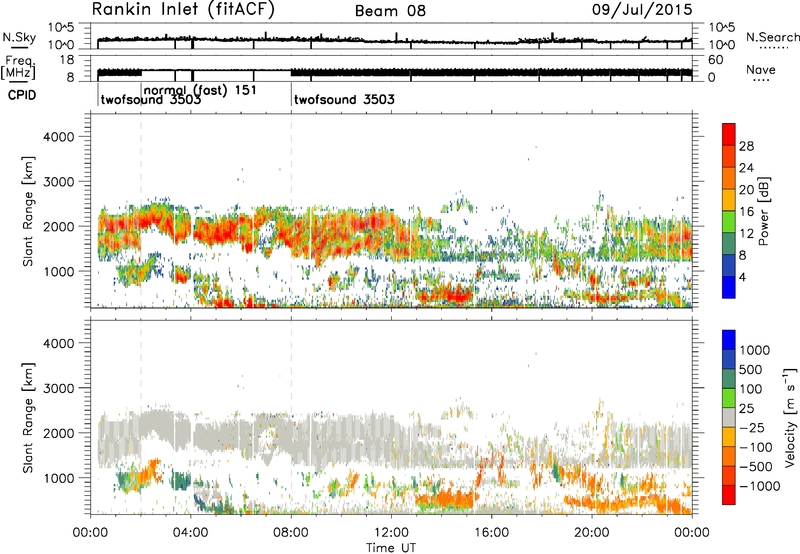This screenshot has width=800, height=554.
Task: Click the '20:00' time tick label
Action: [x=592, y=533]
